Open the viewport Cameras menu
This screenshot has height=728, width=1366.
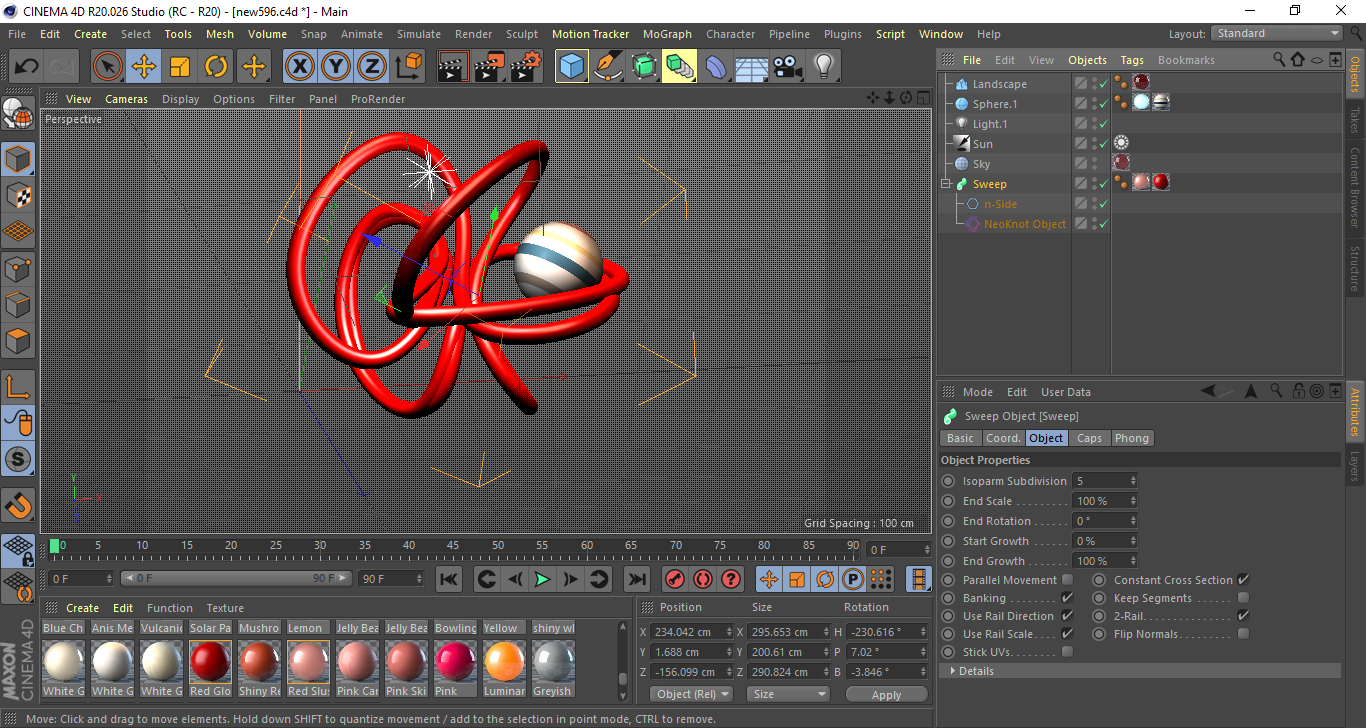tap(126, 99)
